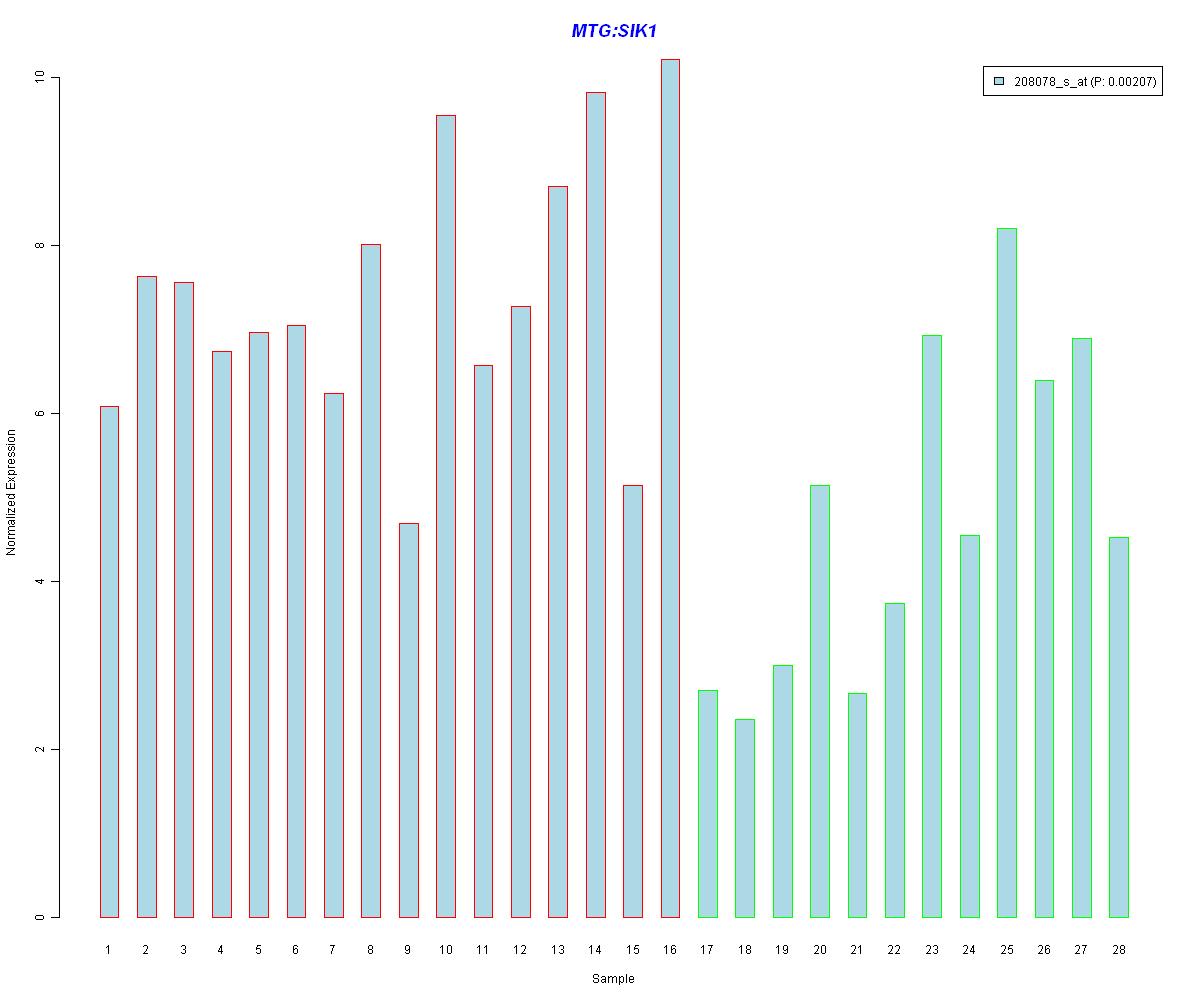Click x-axis label 25
Image resolution: width=1200 pixels, height=1000 pixels.
point(1007,949)
